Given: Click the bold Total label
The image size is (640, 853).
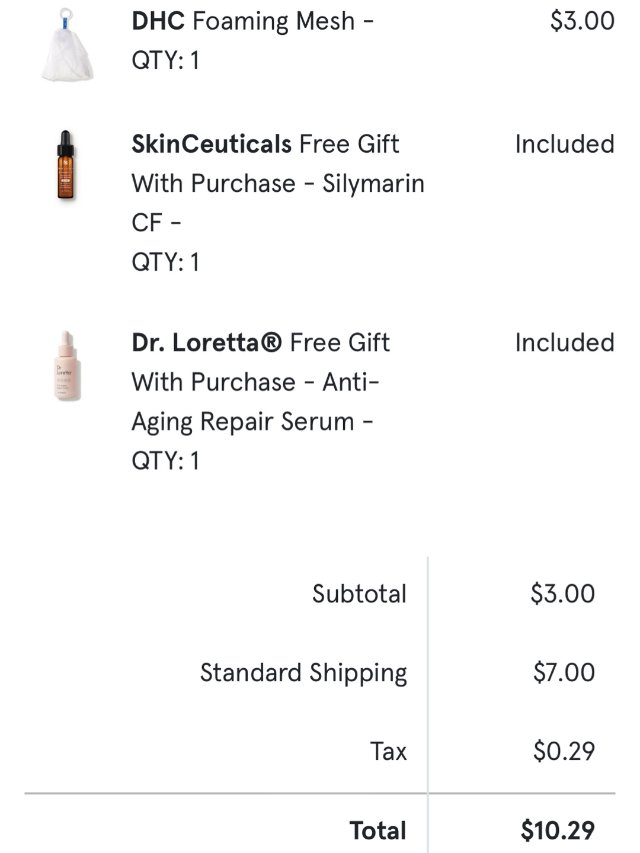Looking at the screenshot, I should point(377,830).
